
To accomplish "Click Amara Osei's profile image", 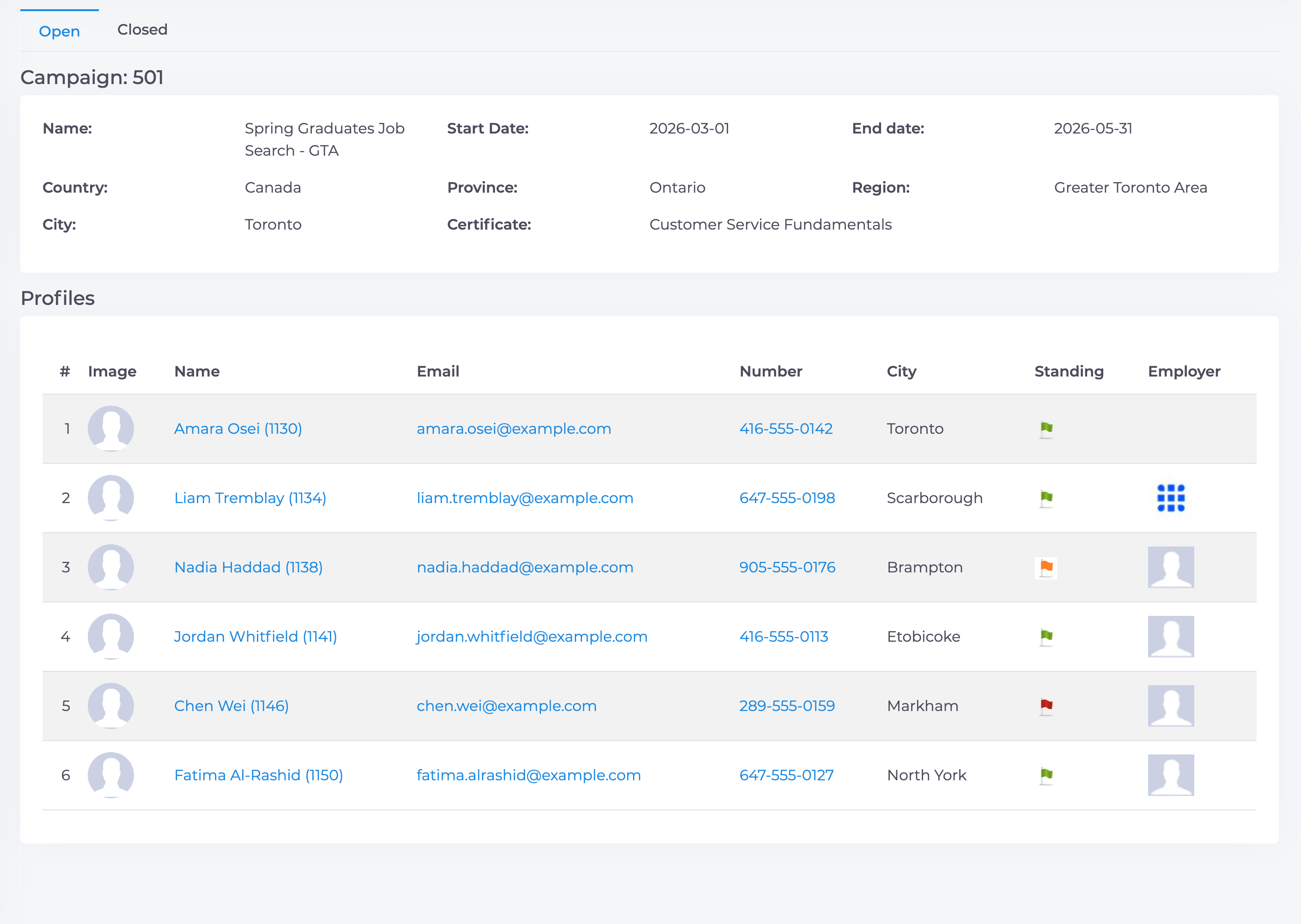I will pos(111,429).
